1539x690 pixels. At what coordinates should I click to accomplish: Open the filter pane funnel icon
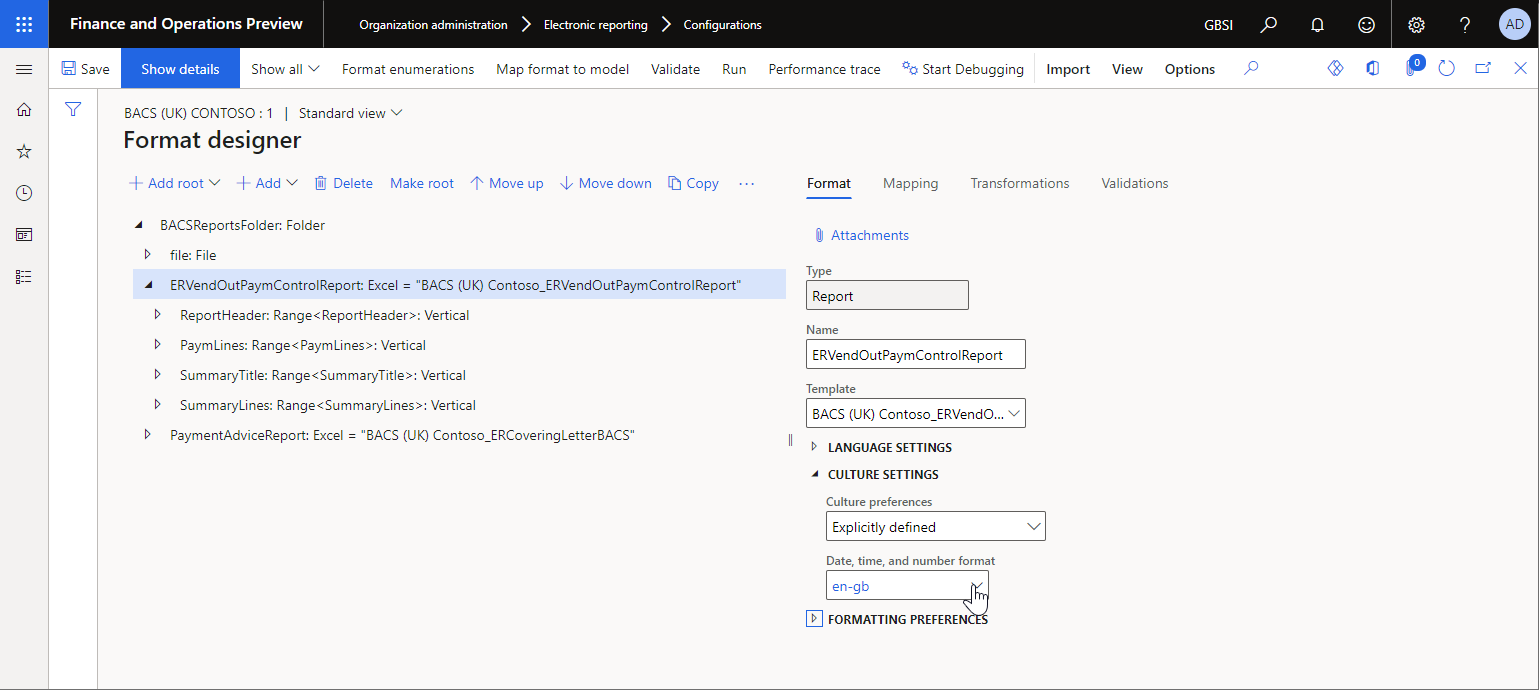[72, 108]
